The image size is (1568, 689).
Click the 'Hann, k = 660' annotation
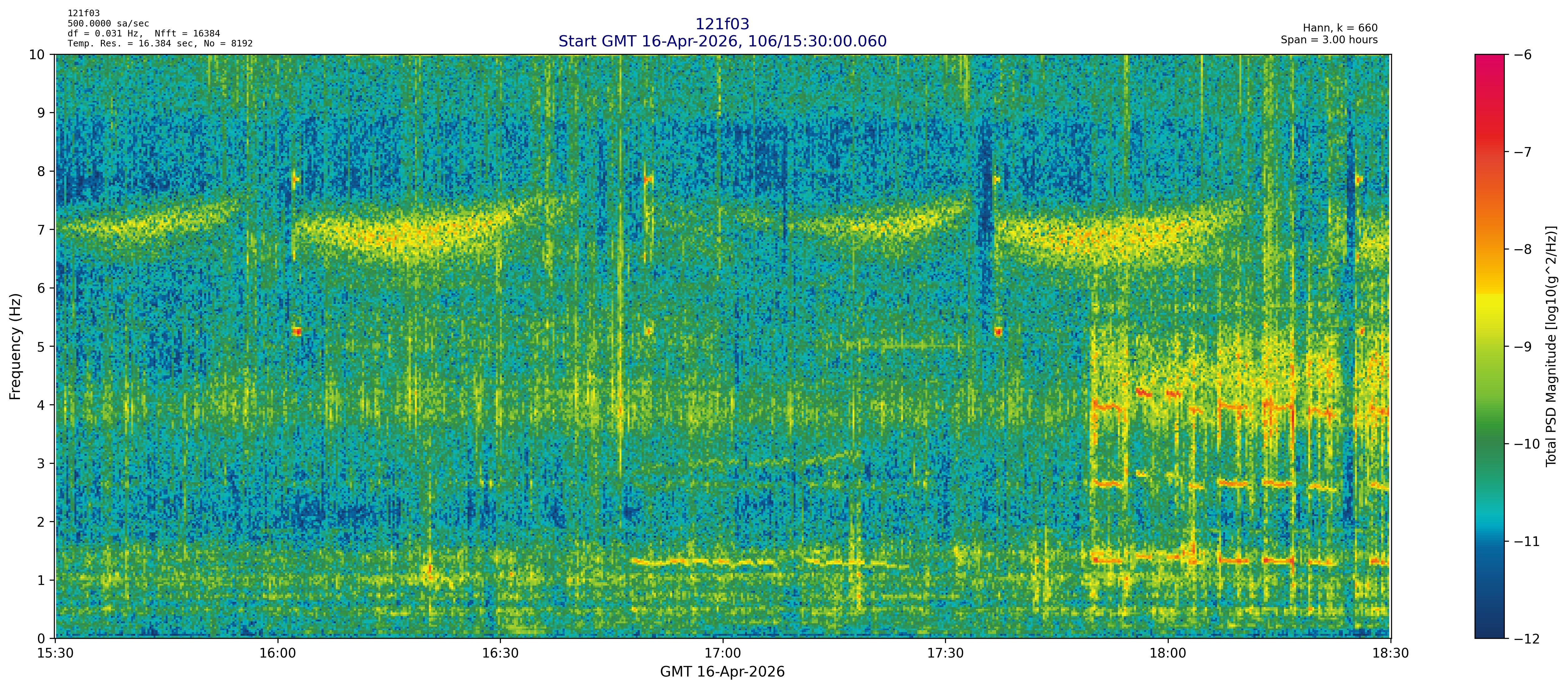(x=1340, y=28)
